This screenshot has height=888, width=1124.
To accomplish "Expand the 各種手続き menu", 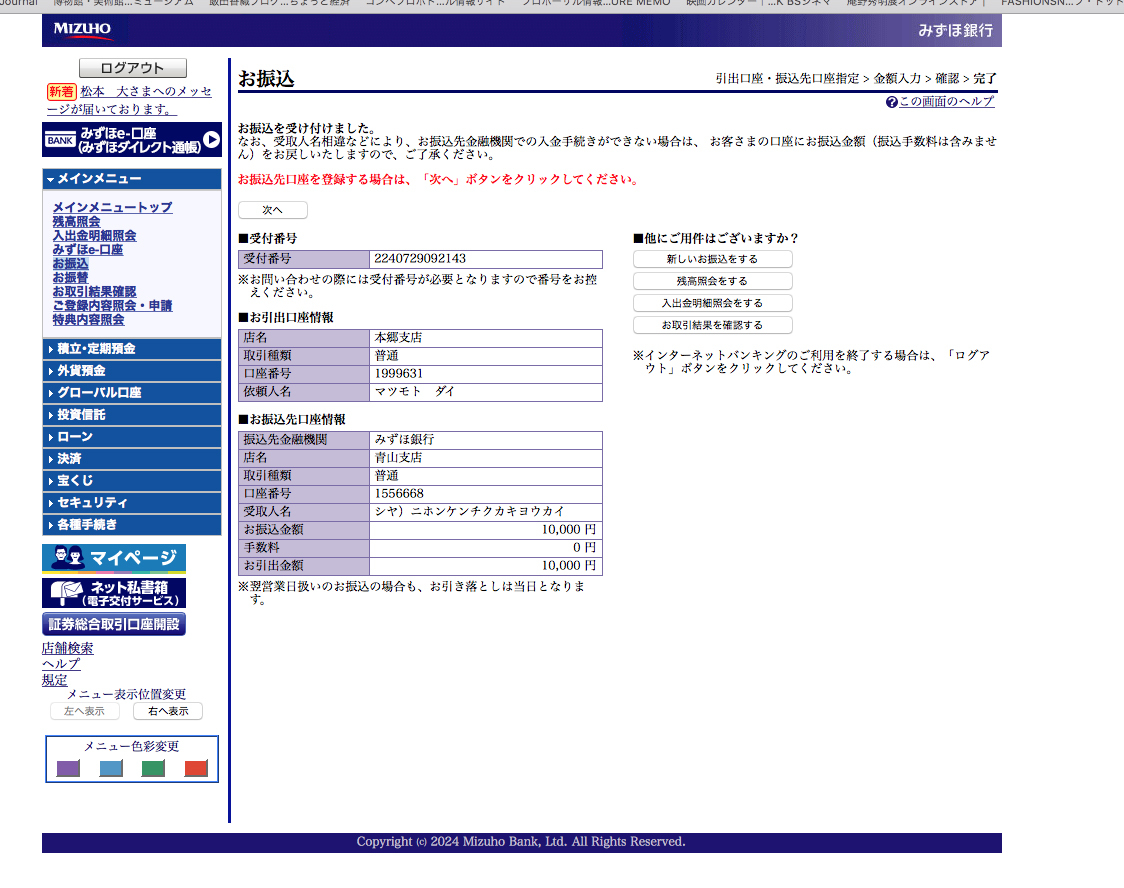I will coord(132,525).
